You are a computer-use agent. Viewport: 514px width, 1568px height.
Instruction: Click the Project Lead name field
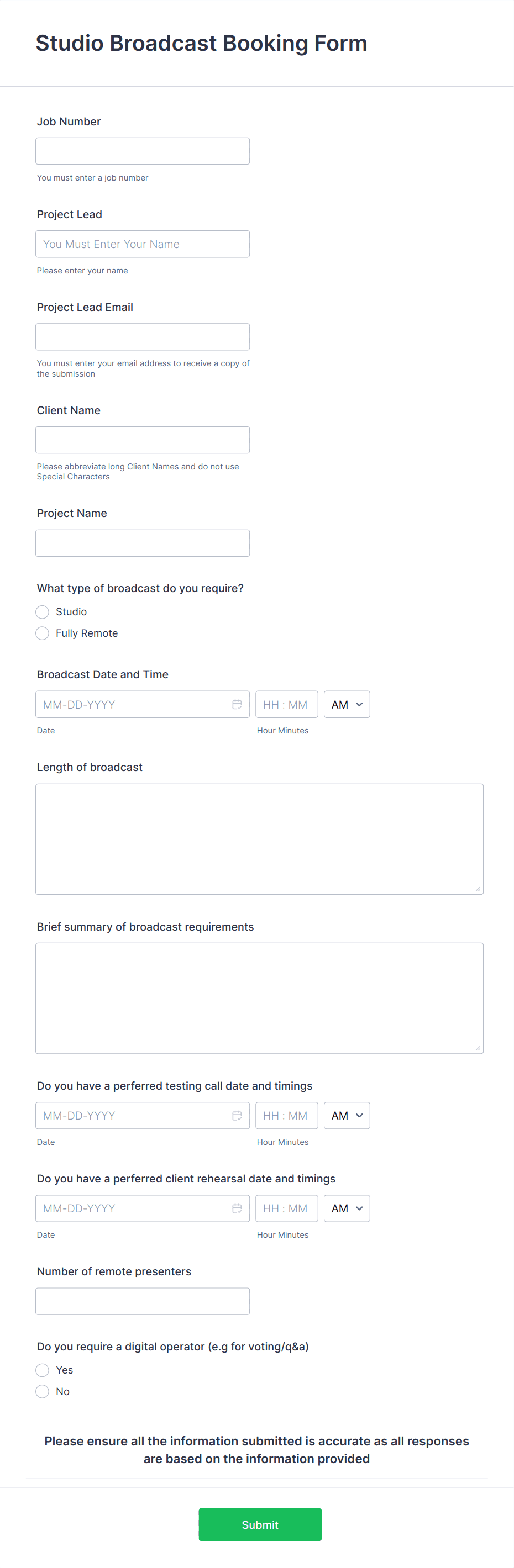pos(143,244)
